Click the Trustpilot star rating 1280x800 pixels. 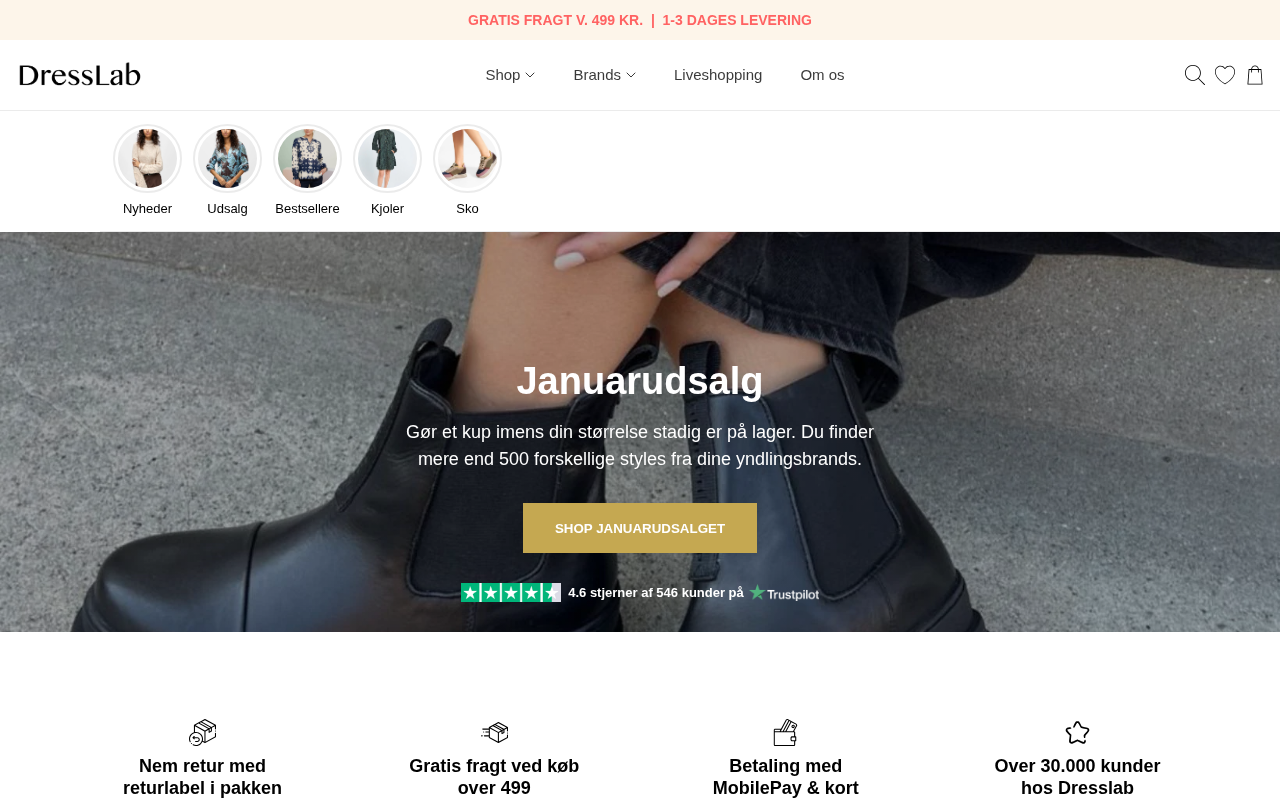coord(511,593)
